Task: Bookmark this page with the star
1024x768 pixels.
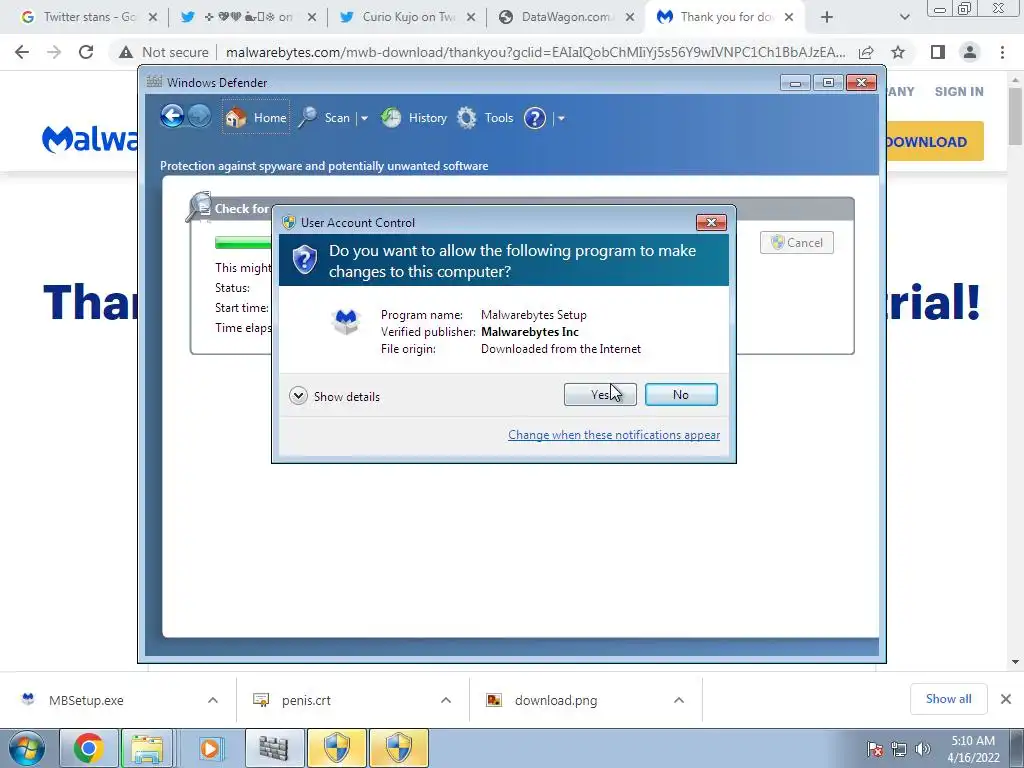Action: pos(898,52)
